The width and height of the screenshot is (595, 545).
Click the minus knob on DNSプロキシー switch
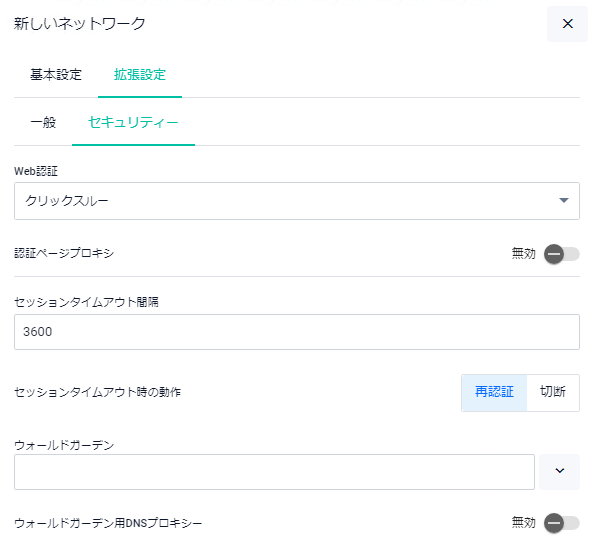(554, 523)
